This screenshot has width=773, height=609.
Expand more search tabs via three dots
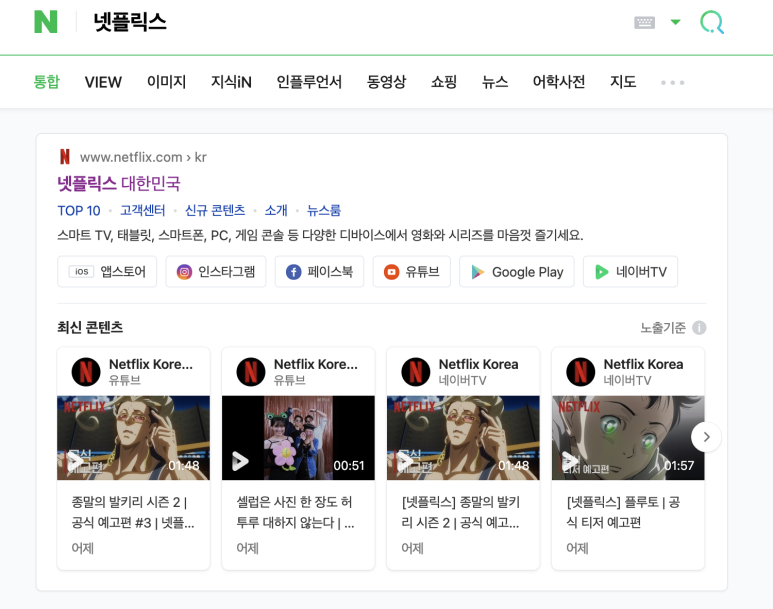point(672,82)
